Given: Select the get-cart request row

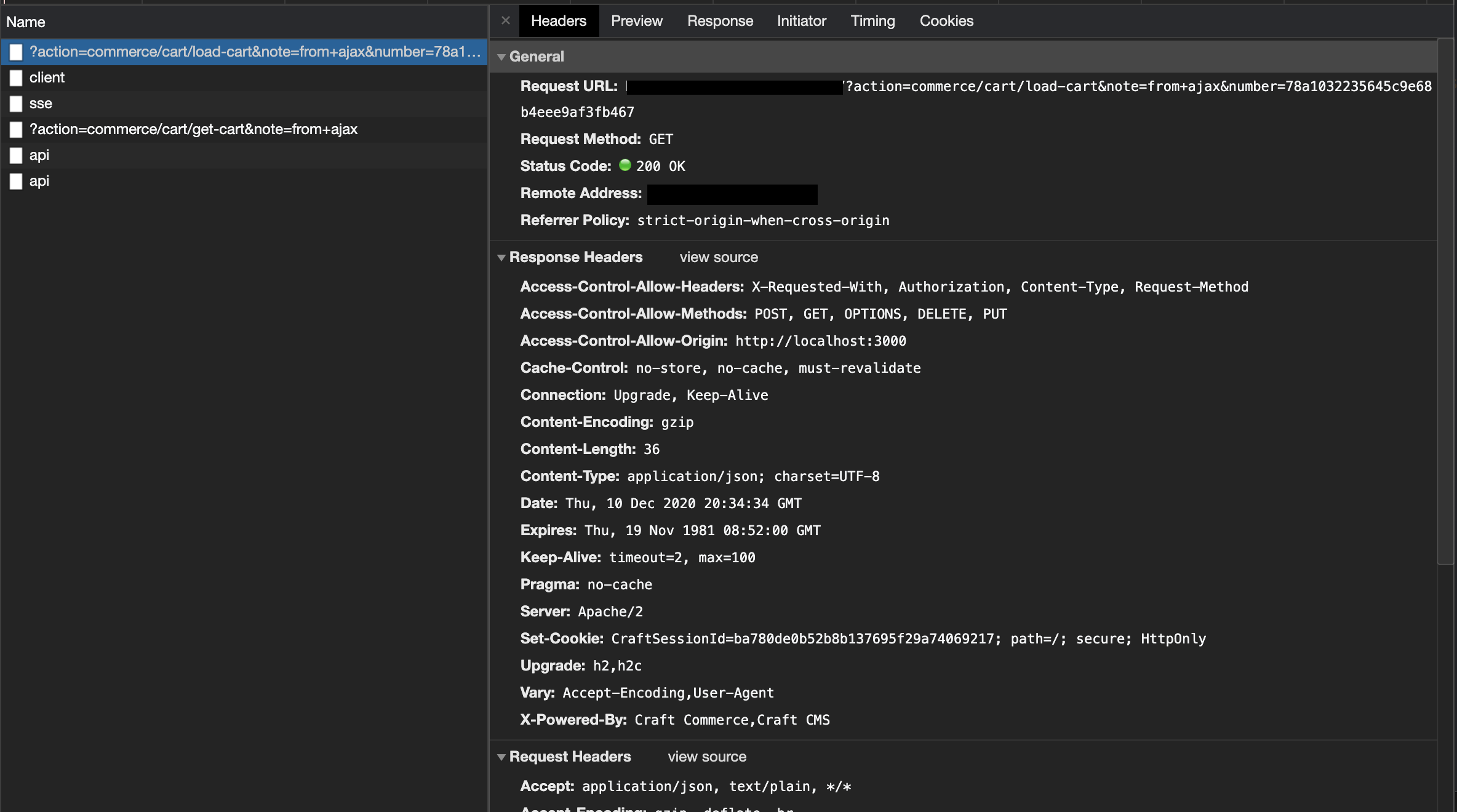Looking at the screenshot, I should (244, 129).
